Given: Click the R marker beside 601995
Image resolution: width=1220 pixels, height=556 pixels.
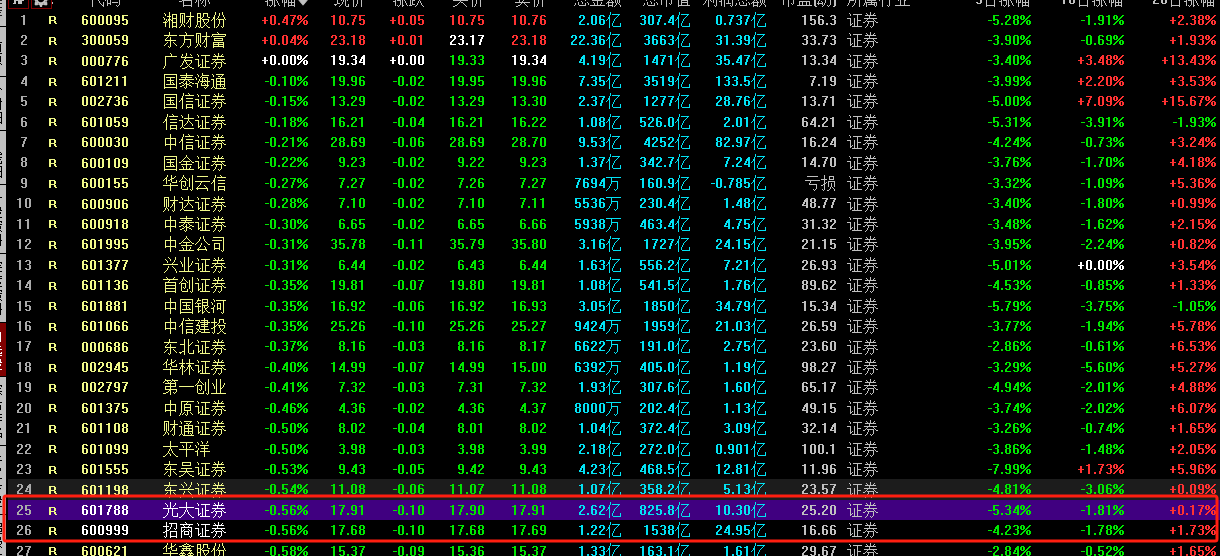Looking at the screenshot, I should [53, 244].
